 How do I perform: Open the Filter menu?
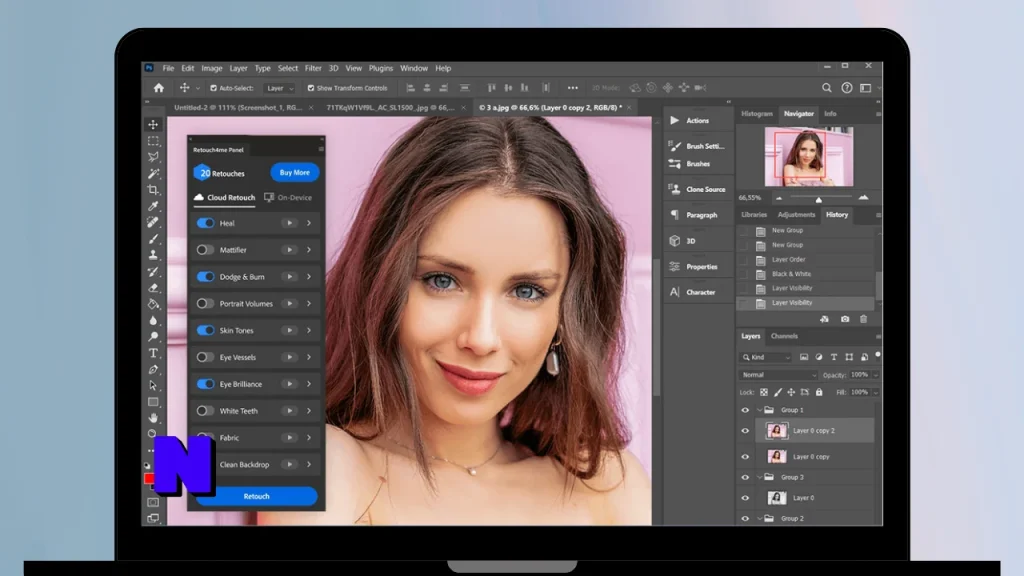pyautogui.click(x=313, y=68)
